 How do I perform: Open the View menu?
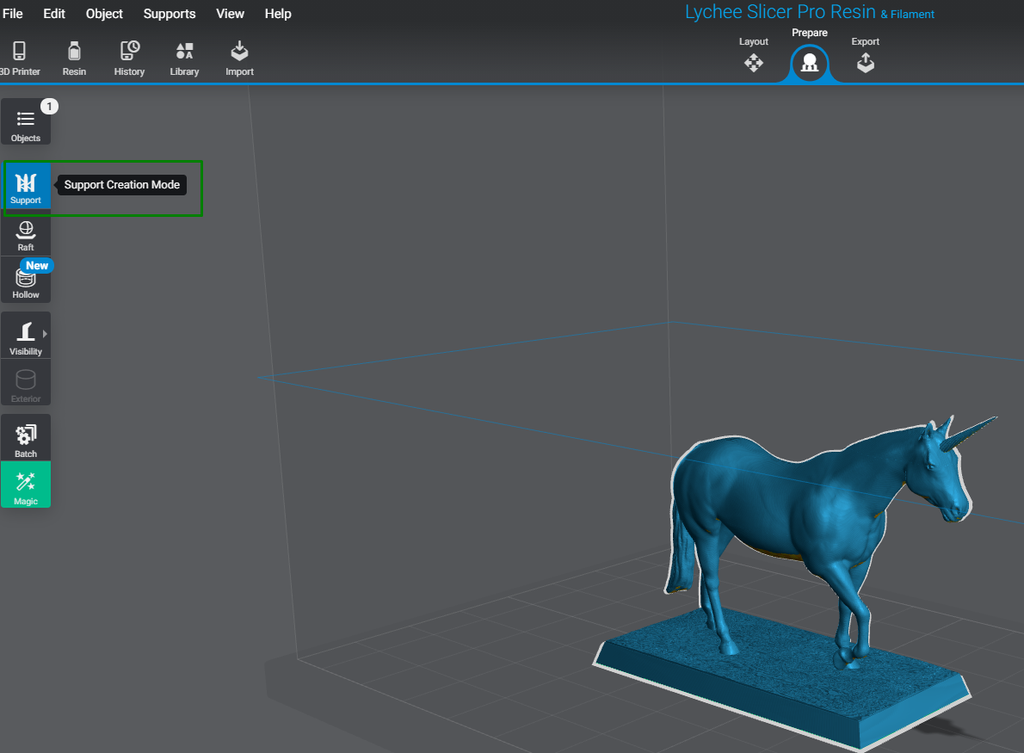(230, 13)
